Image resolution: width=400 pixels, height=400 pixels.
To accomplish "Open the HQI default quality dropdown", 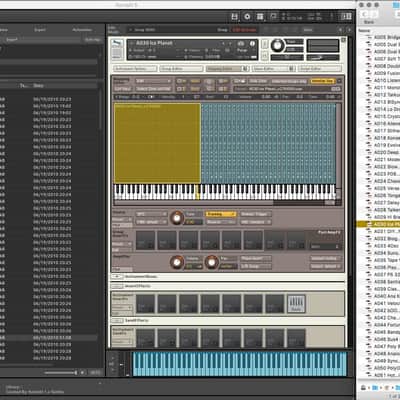I will tap(151, 222).
